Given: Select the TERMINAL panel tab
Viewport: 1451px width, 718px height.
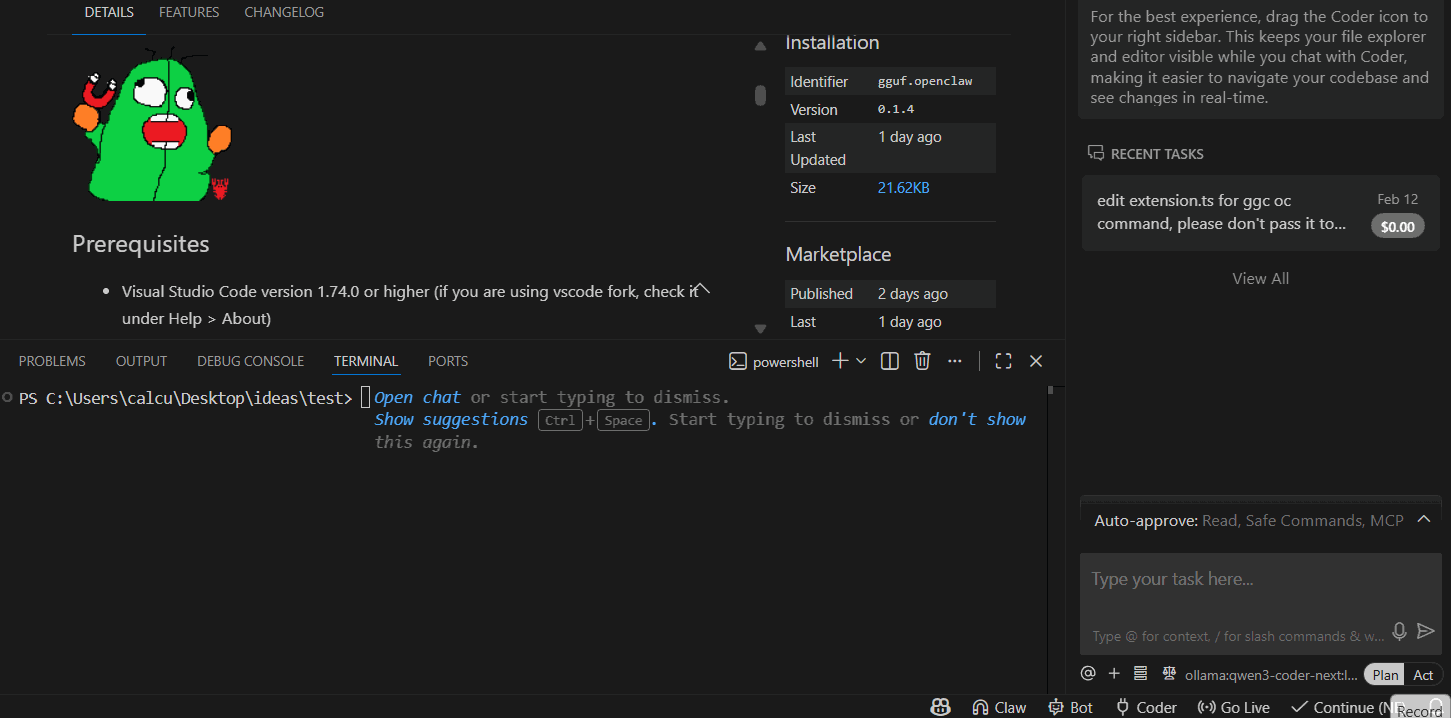Looking at the screenshot, I should 366,361.
